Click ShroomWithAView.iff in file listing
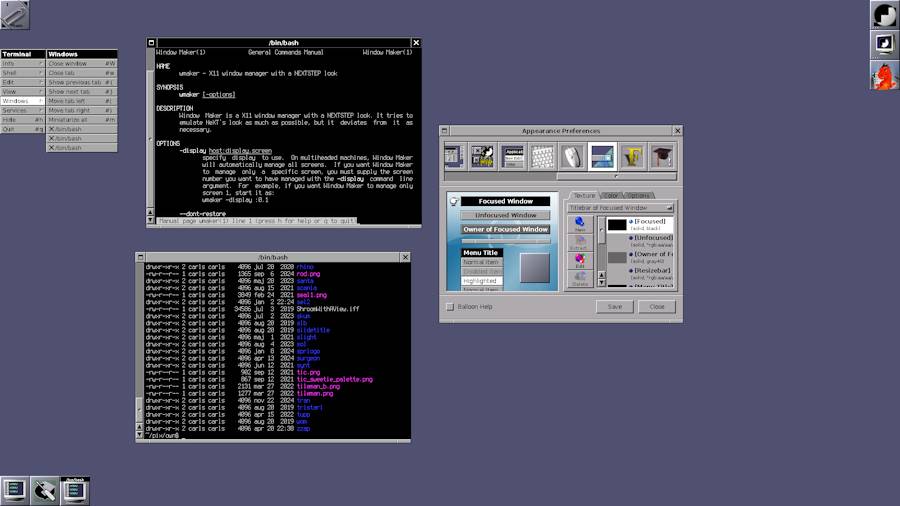 pyautogui.click(x=328, y=309)
